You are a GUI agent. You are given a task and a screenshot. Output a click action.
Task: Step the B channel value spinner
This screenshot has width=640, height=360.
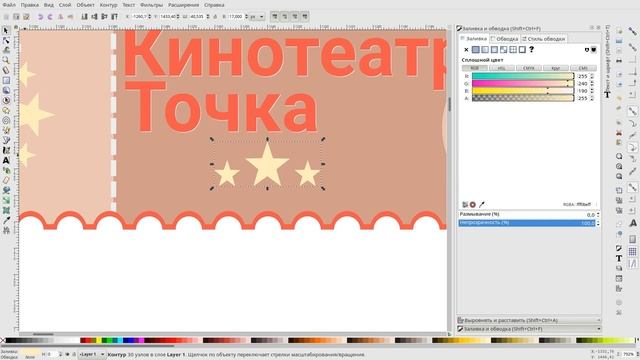(x=592, y=91)
